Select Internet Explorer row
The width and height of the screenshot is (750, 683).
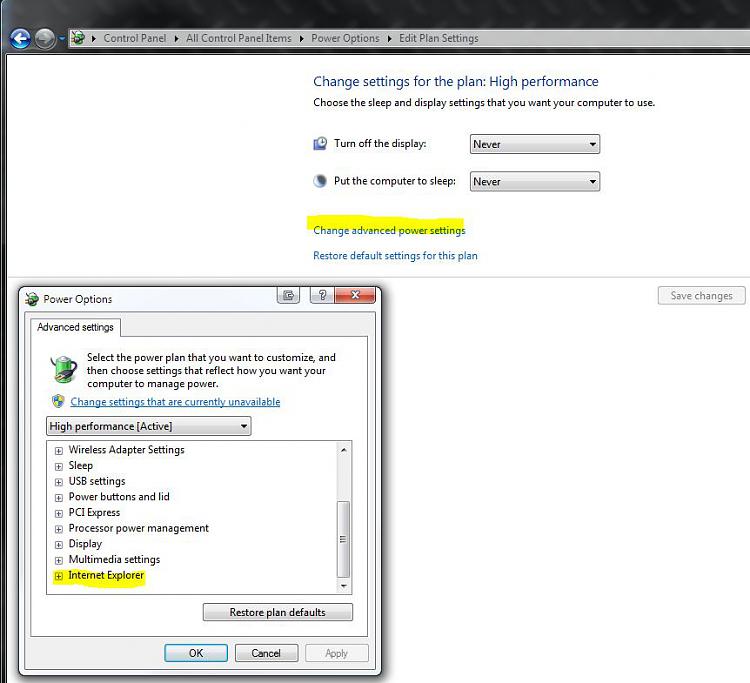[x=106, y=575]
